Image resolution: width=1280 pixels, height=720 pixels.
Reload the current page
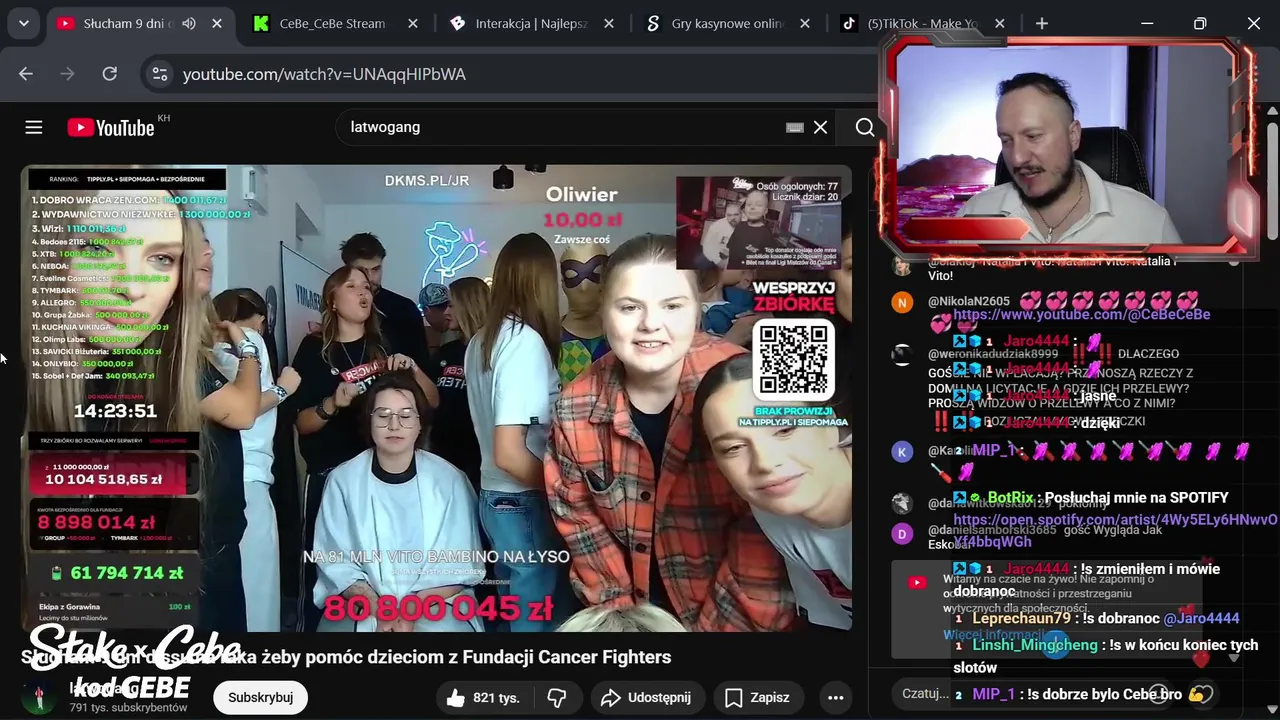click(x=110, y=74)
